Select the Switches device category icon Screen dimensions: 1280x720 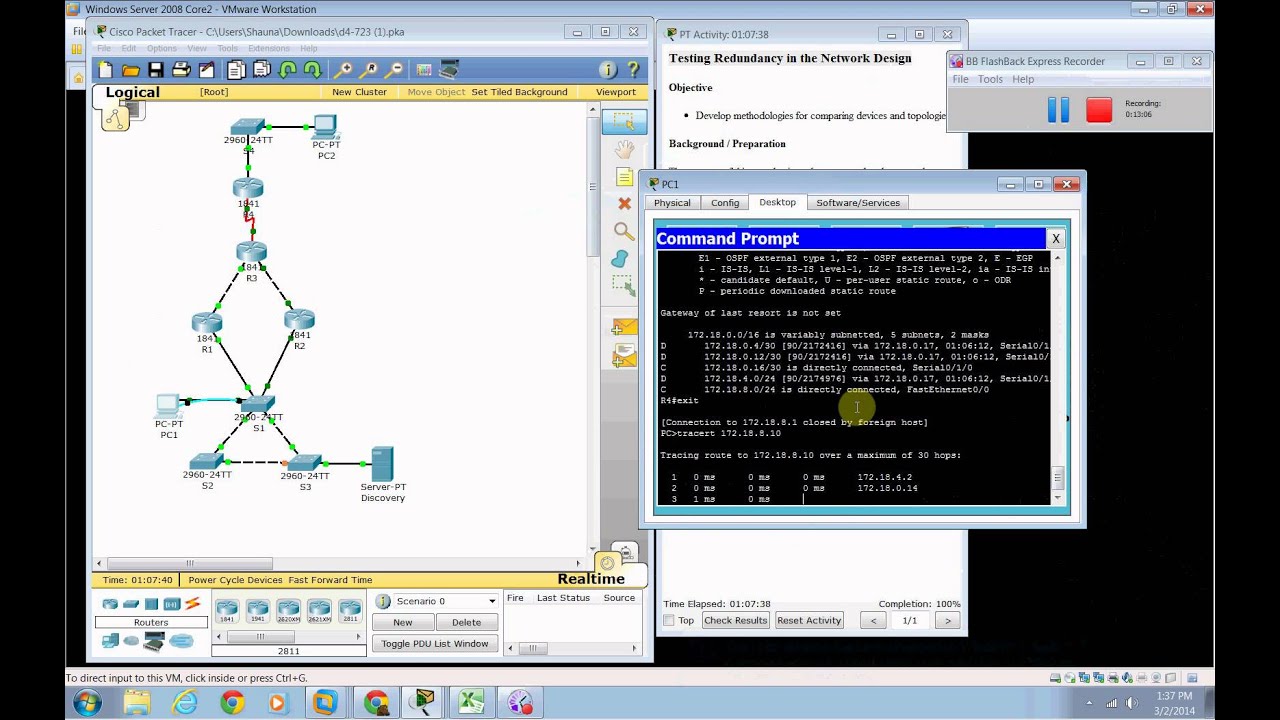[130, 604]
